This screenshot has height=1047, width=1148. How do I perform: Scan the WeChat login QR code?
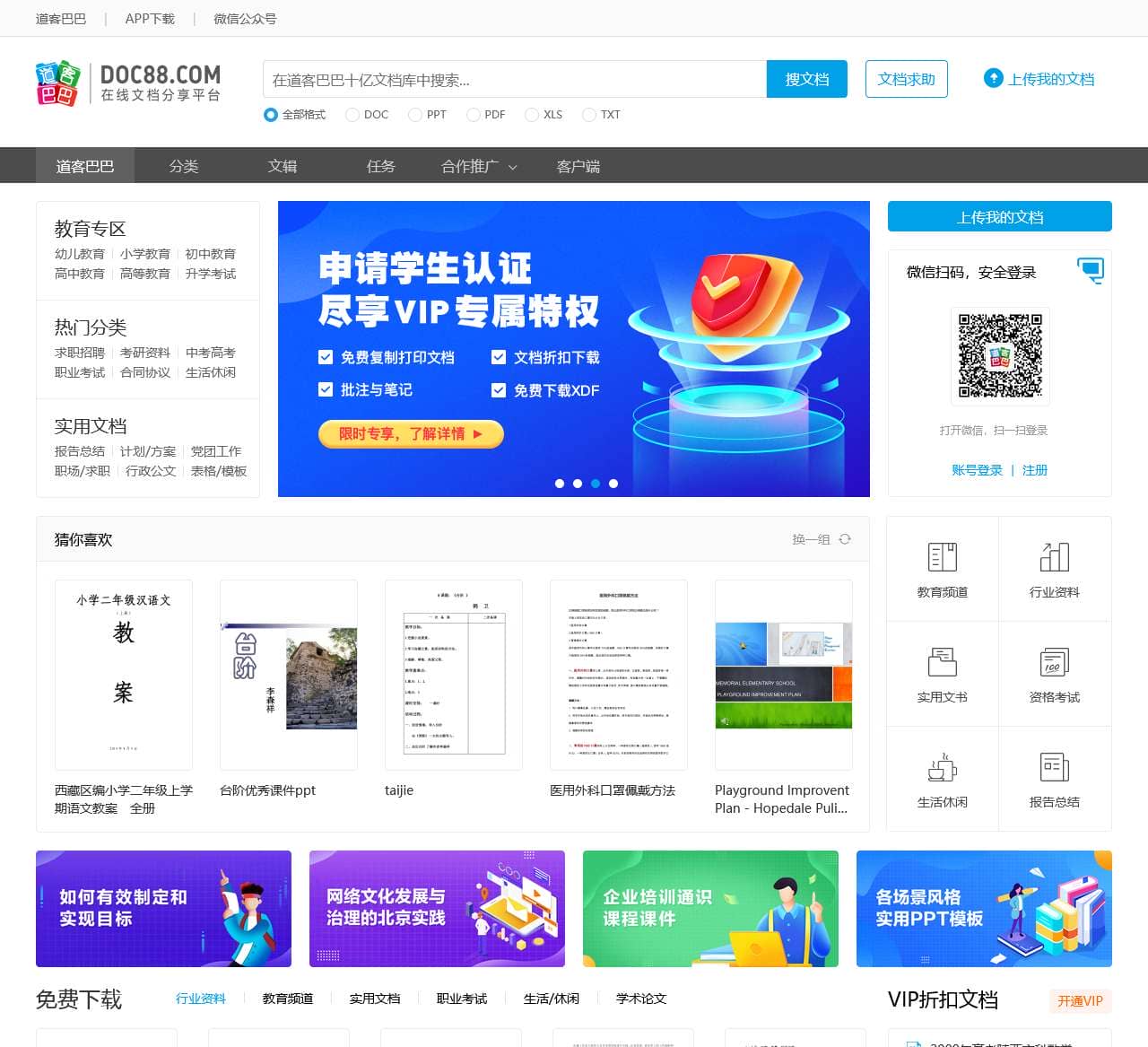coord(1000,355)
